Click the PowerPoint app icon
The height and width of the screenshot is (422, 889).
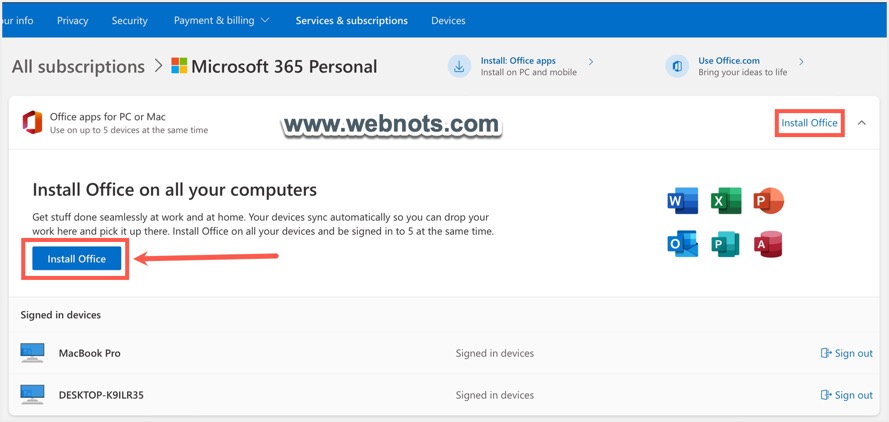tap(769, 201)
